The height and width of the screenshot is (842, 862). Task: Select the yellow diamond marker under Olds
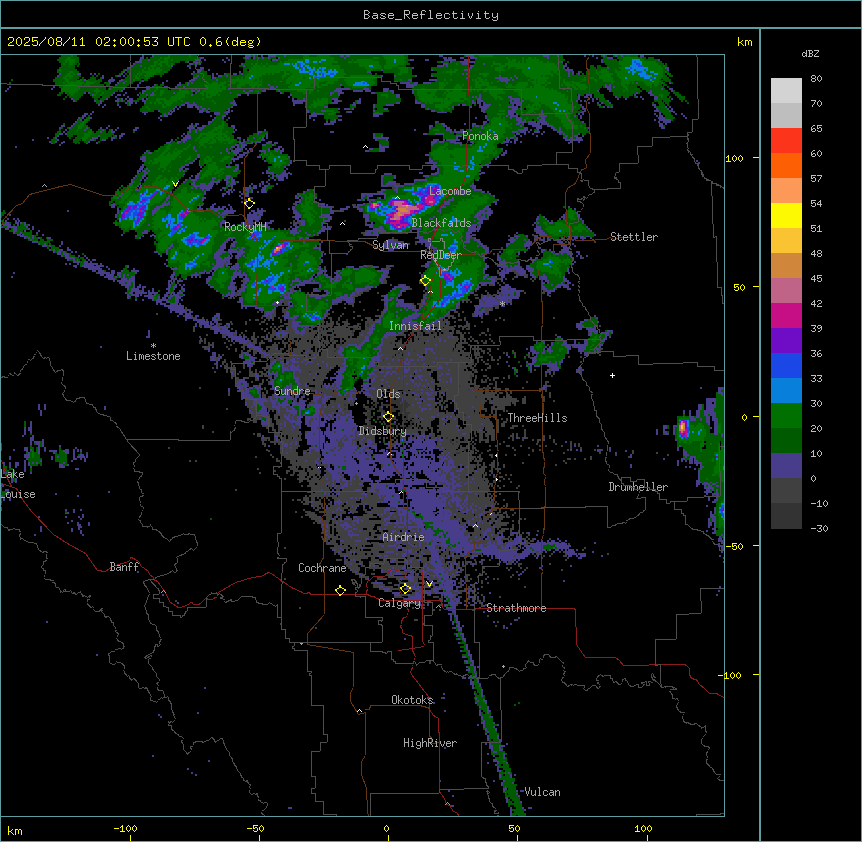click(x=389, y=417)
